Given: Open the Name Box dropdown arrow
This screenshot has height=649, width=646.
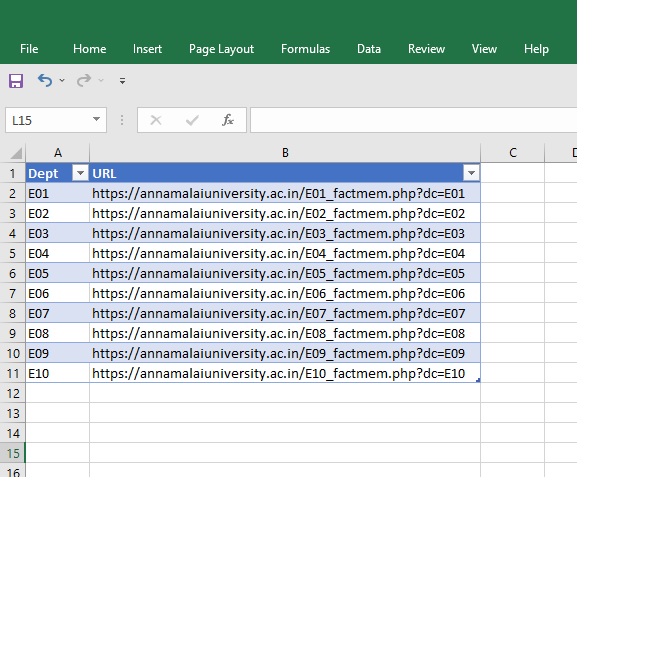Looking at the screenshot, I should point(96,120).
